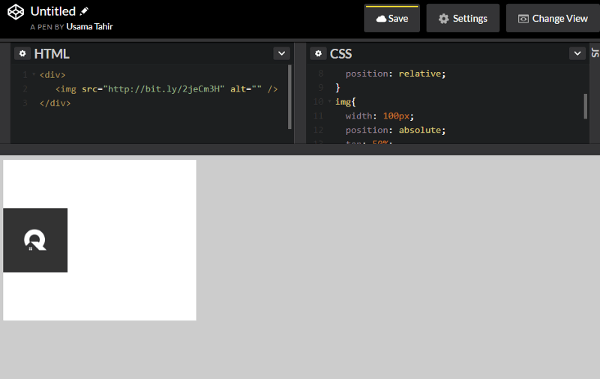Open CSS panel settings gear
Viewport: 600px width, 379px height.
click(x=318, y=54)
